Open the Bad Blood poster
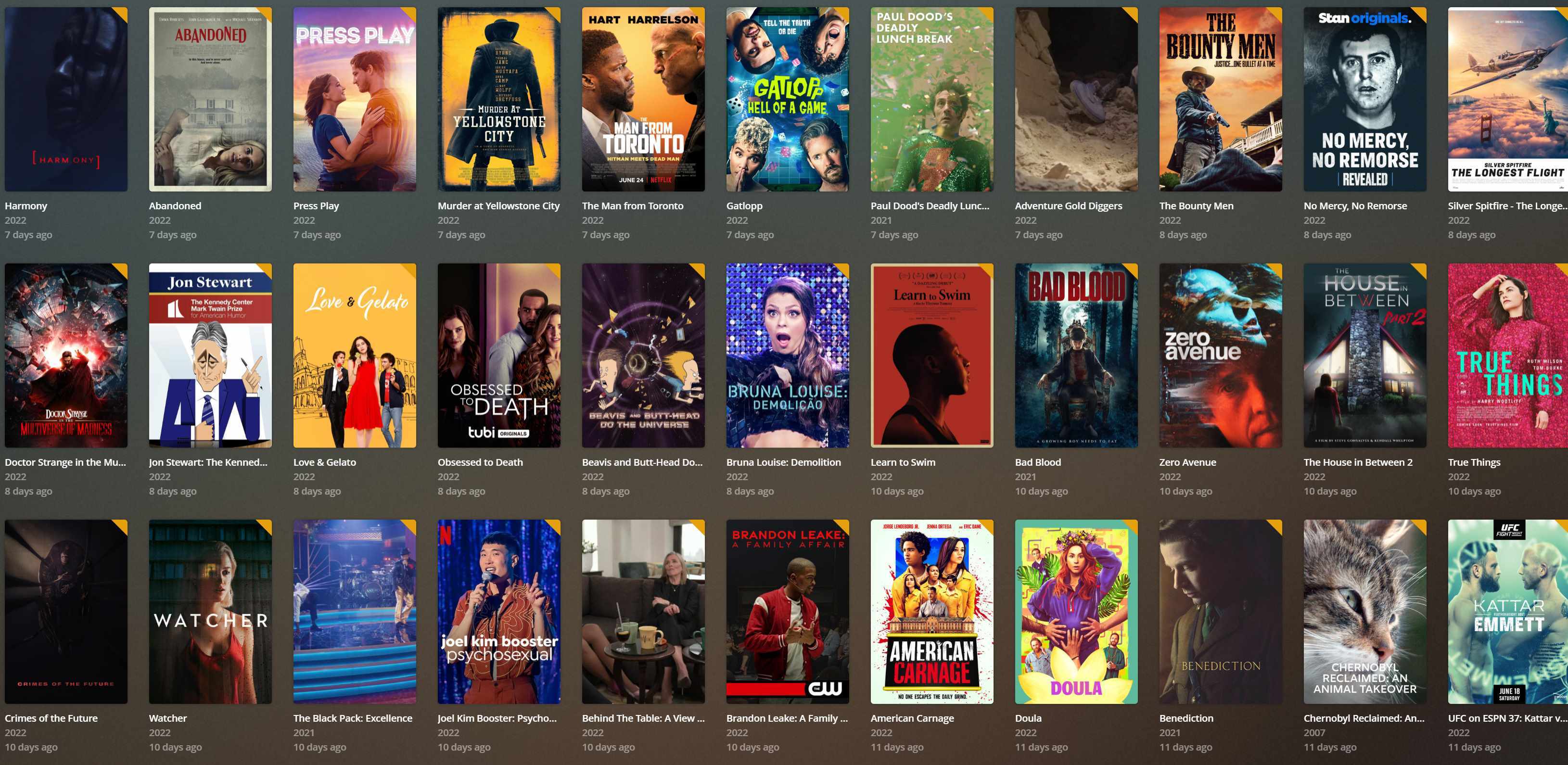Viewport: 1568px width, 765px height. click(x=1076, y=356)
